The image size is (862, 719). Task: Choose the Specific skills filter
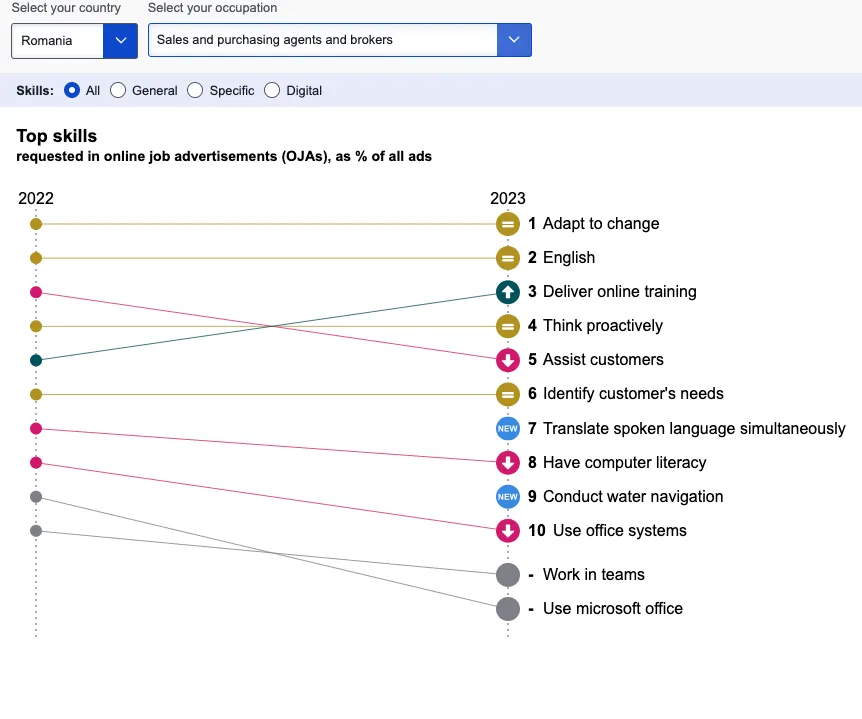coord(195,90)
